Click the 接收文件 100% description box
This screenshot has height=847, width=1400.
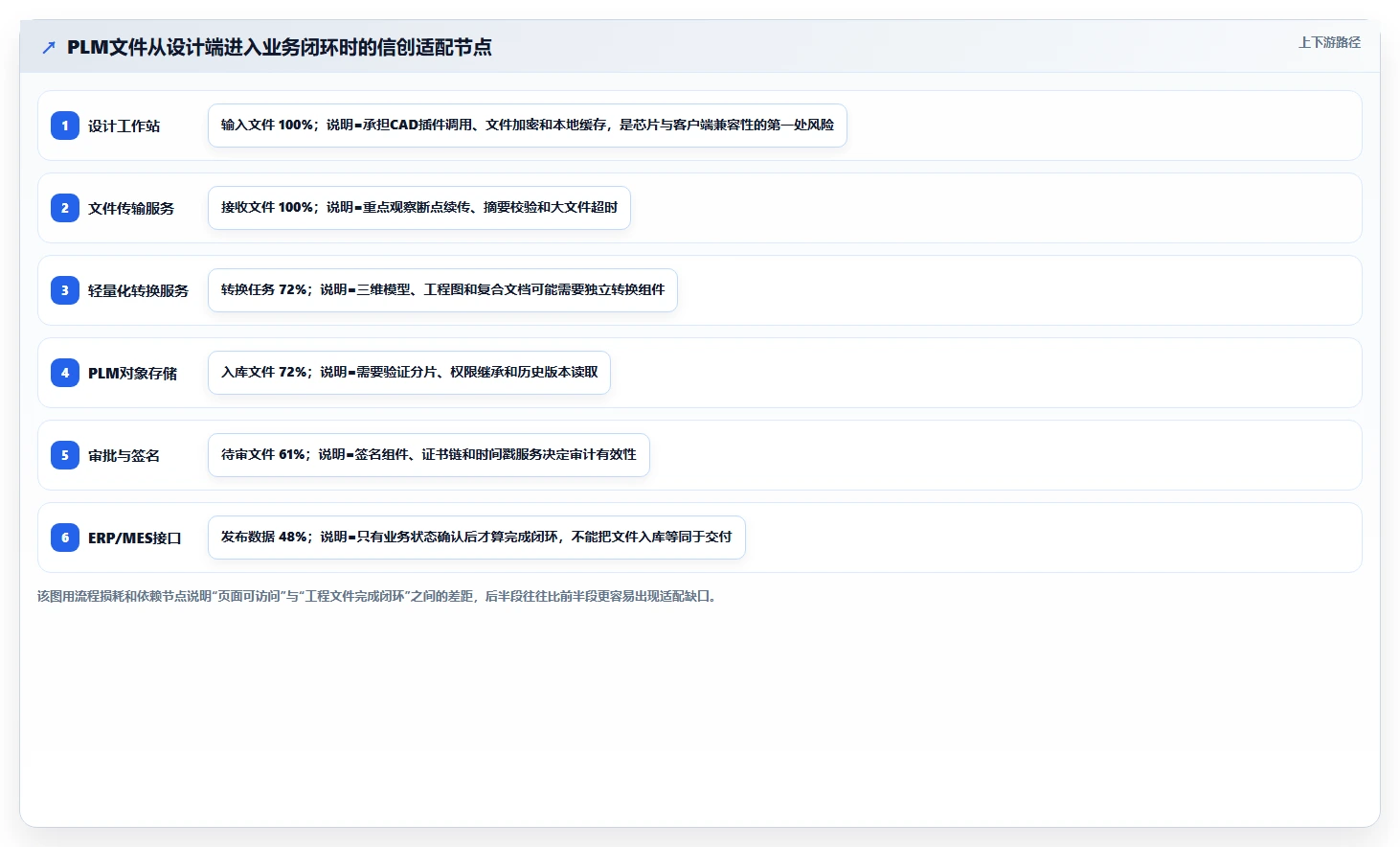[419, 208]
